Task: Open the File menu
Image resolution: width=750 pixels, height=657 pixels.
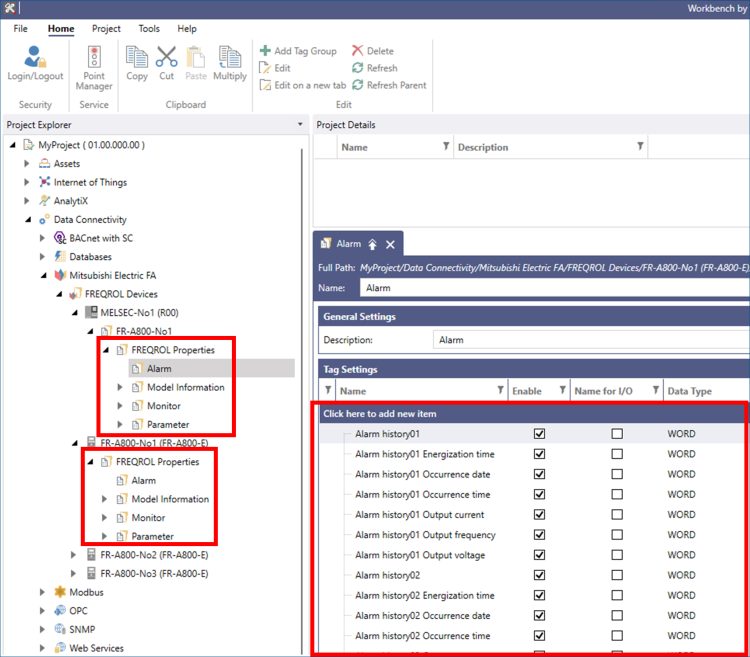Action: click(x=21, y=29)
